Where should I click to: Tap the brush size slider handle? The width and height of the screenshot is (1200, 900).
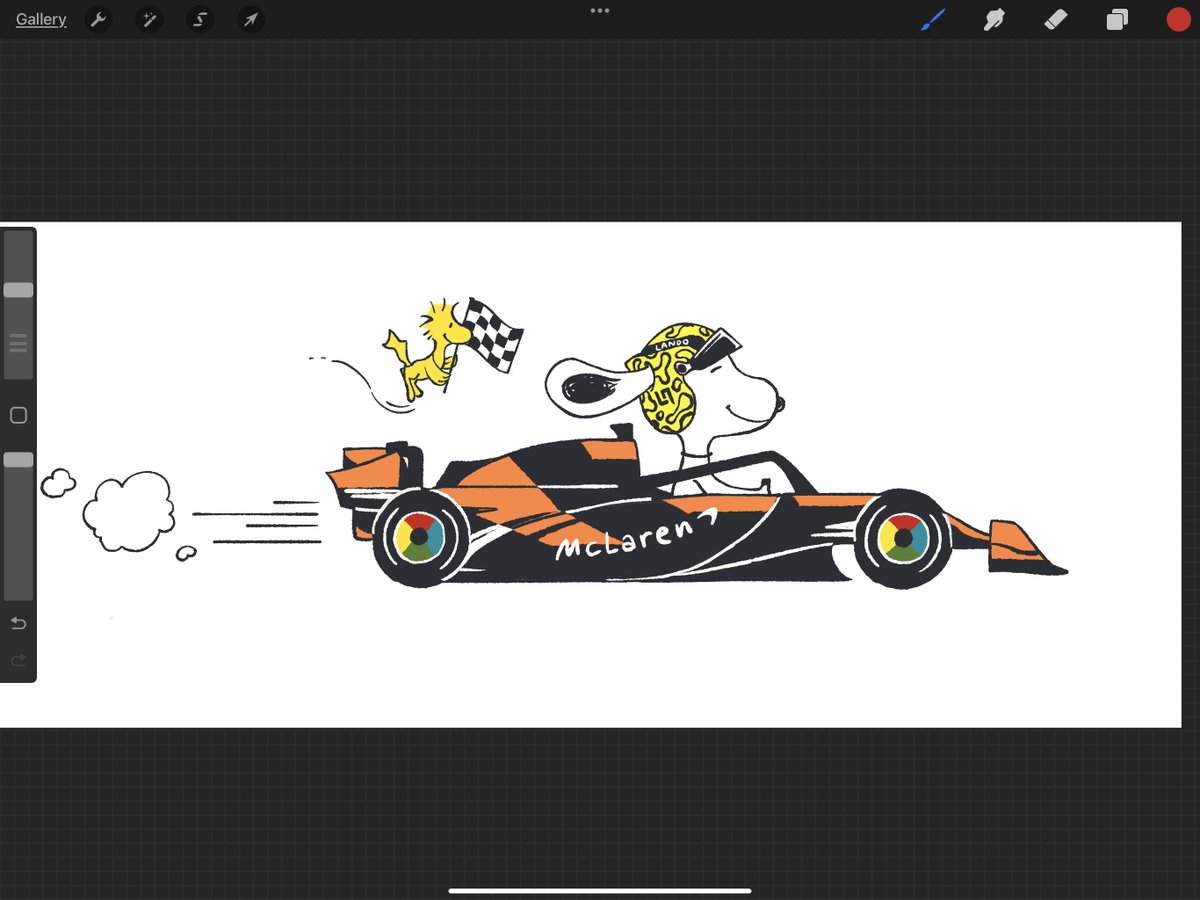[x=18, y=290]
